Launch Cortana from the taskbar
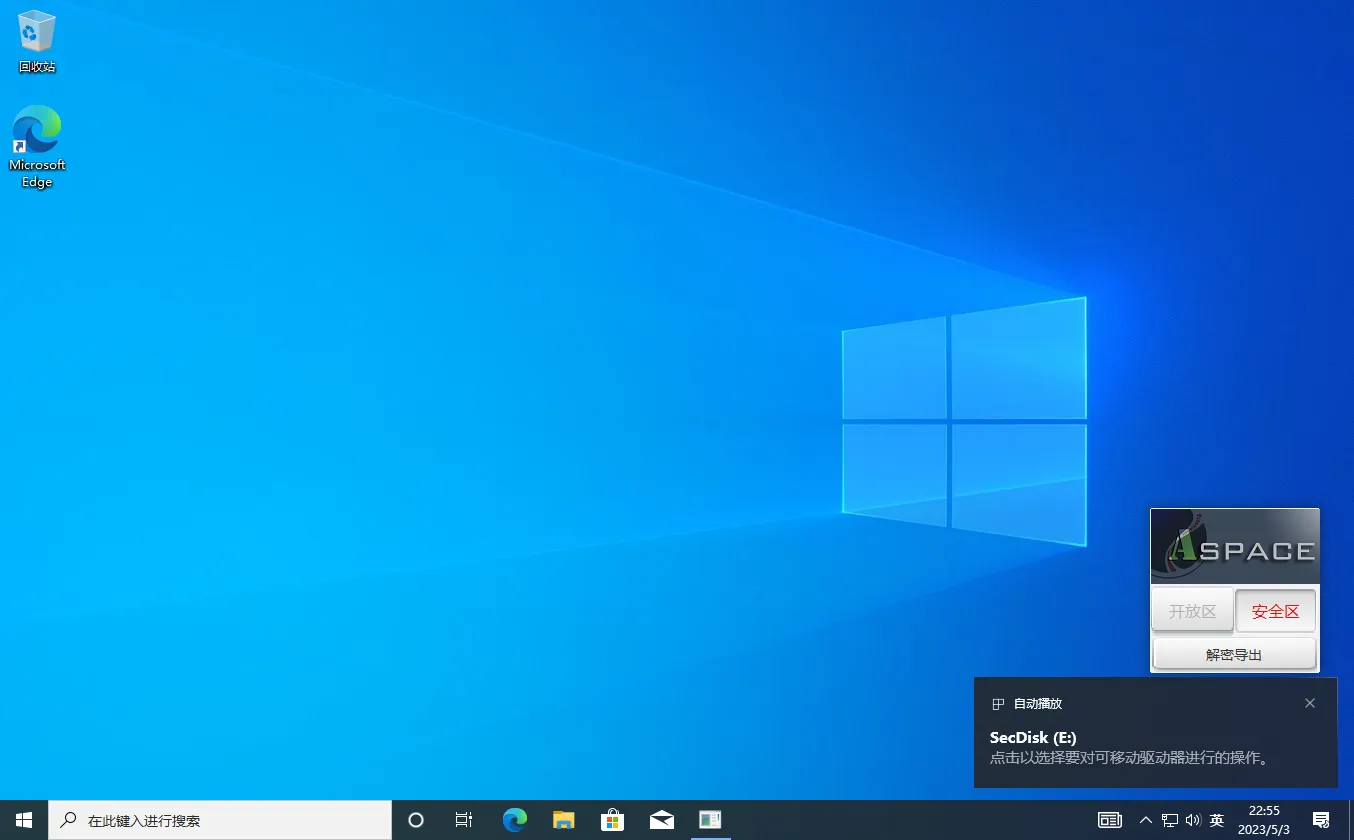 coord(415,819)
